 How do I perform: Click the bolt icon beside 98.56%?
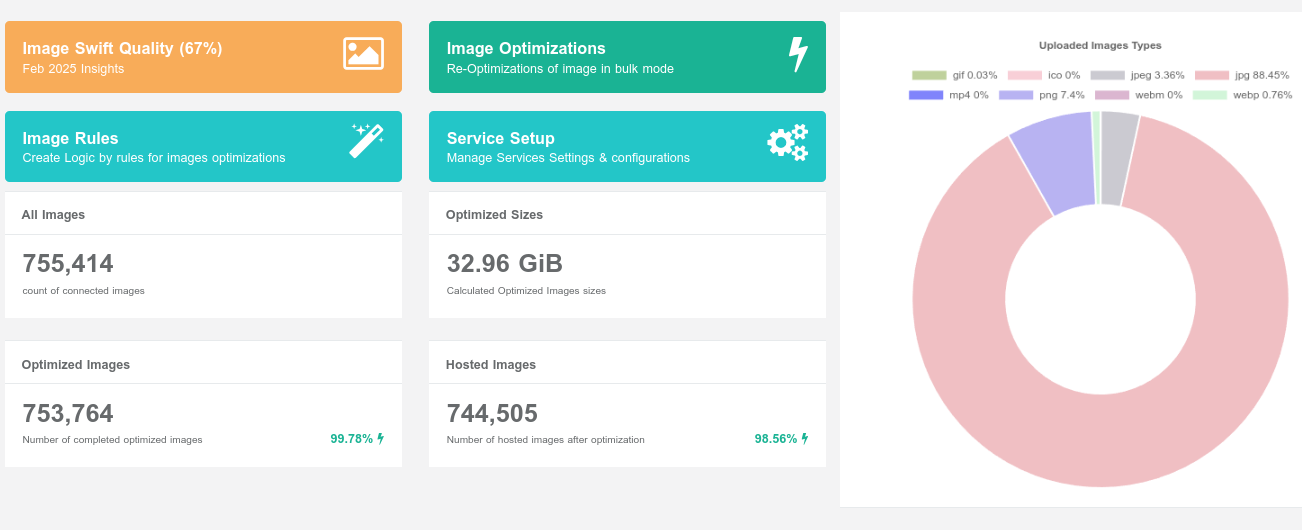click(x=805, y=439)
